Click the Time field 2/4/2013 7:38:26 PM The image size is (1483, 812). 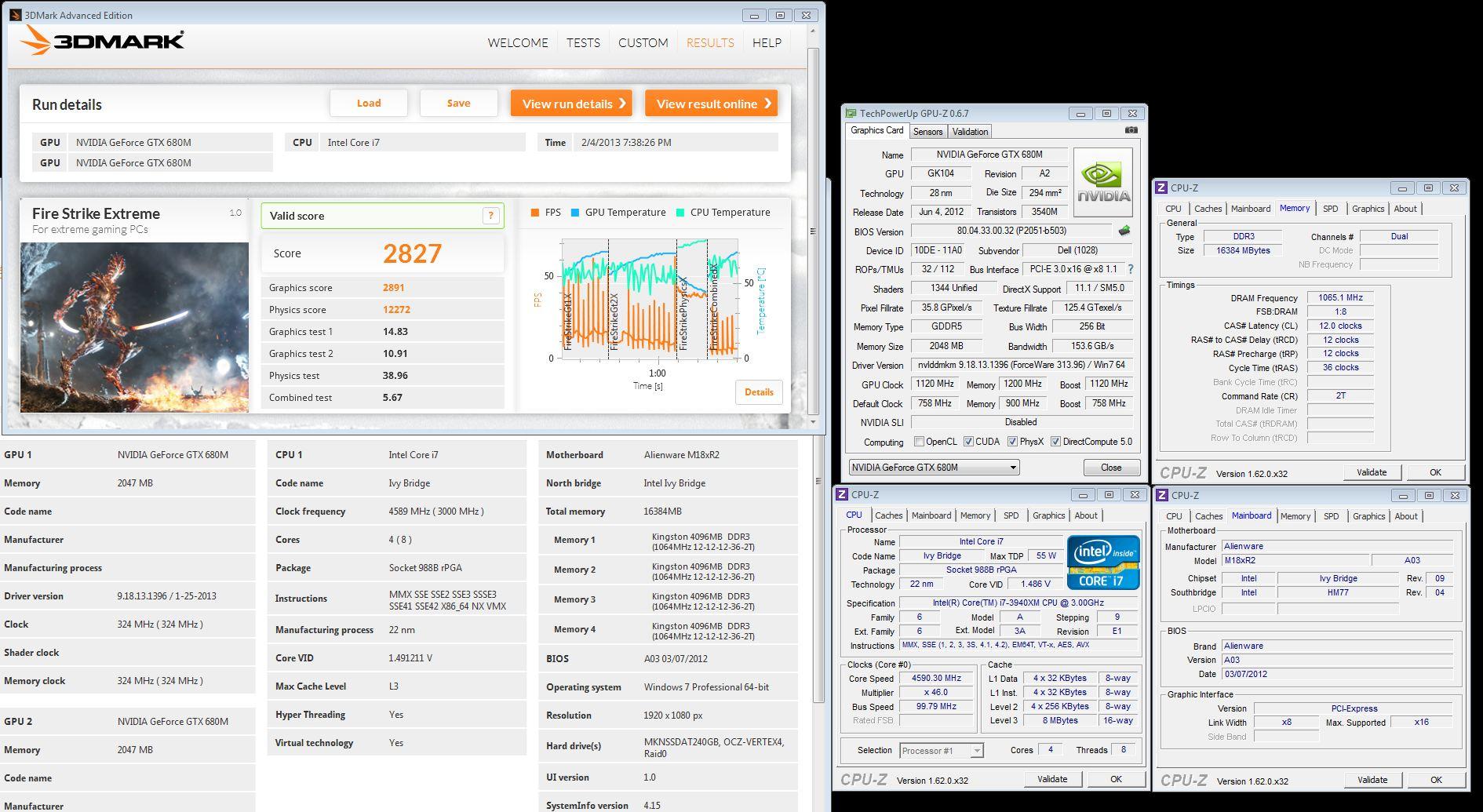coord(676,142)
